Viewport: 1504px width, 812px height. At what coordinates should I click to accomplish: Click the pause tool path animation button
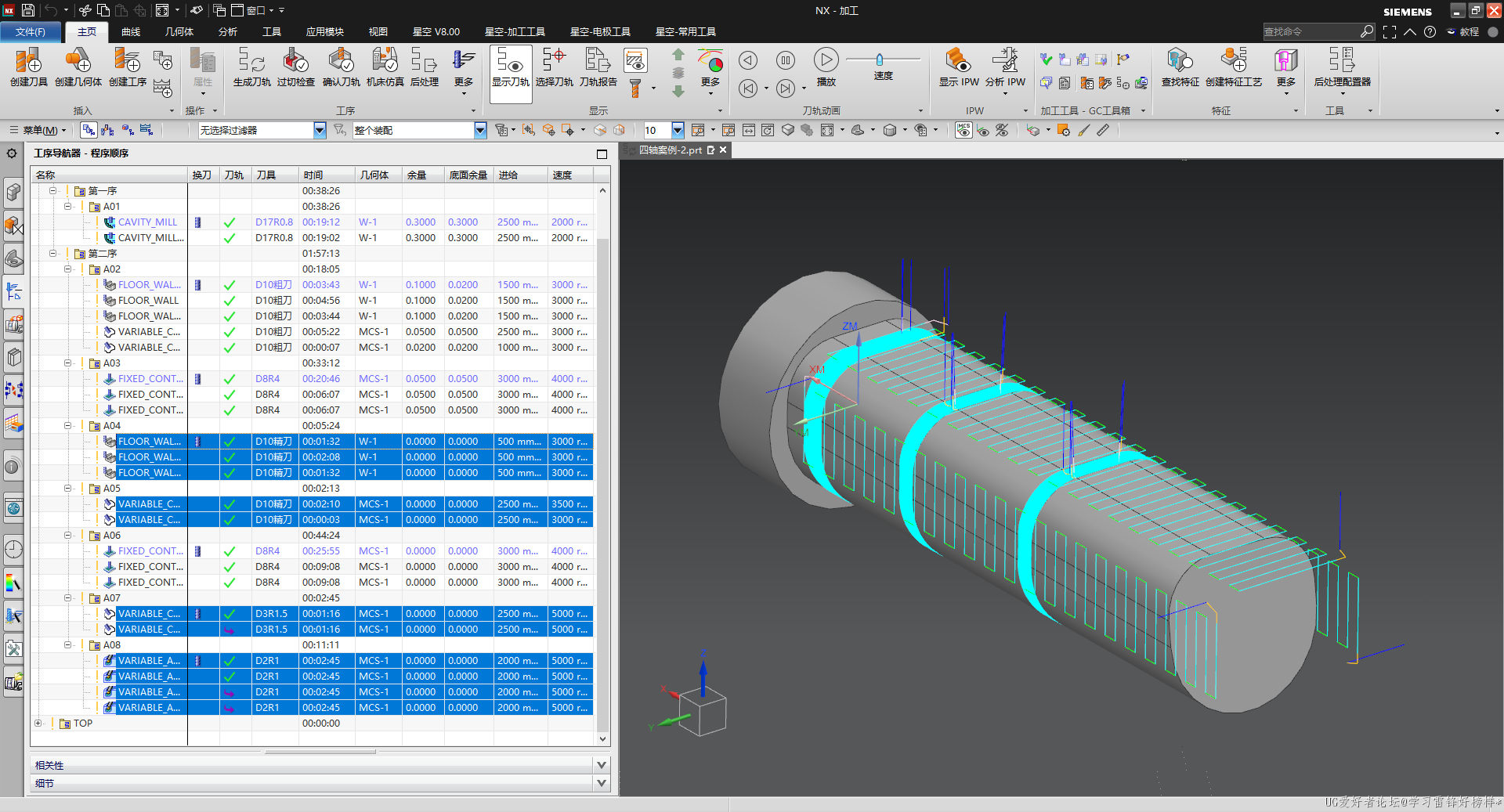(786, 60)
